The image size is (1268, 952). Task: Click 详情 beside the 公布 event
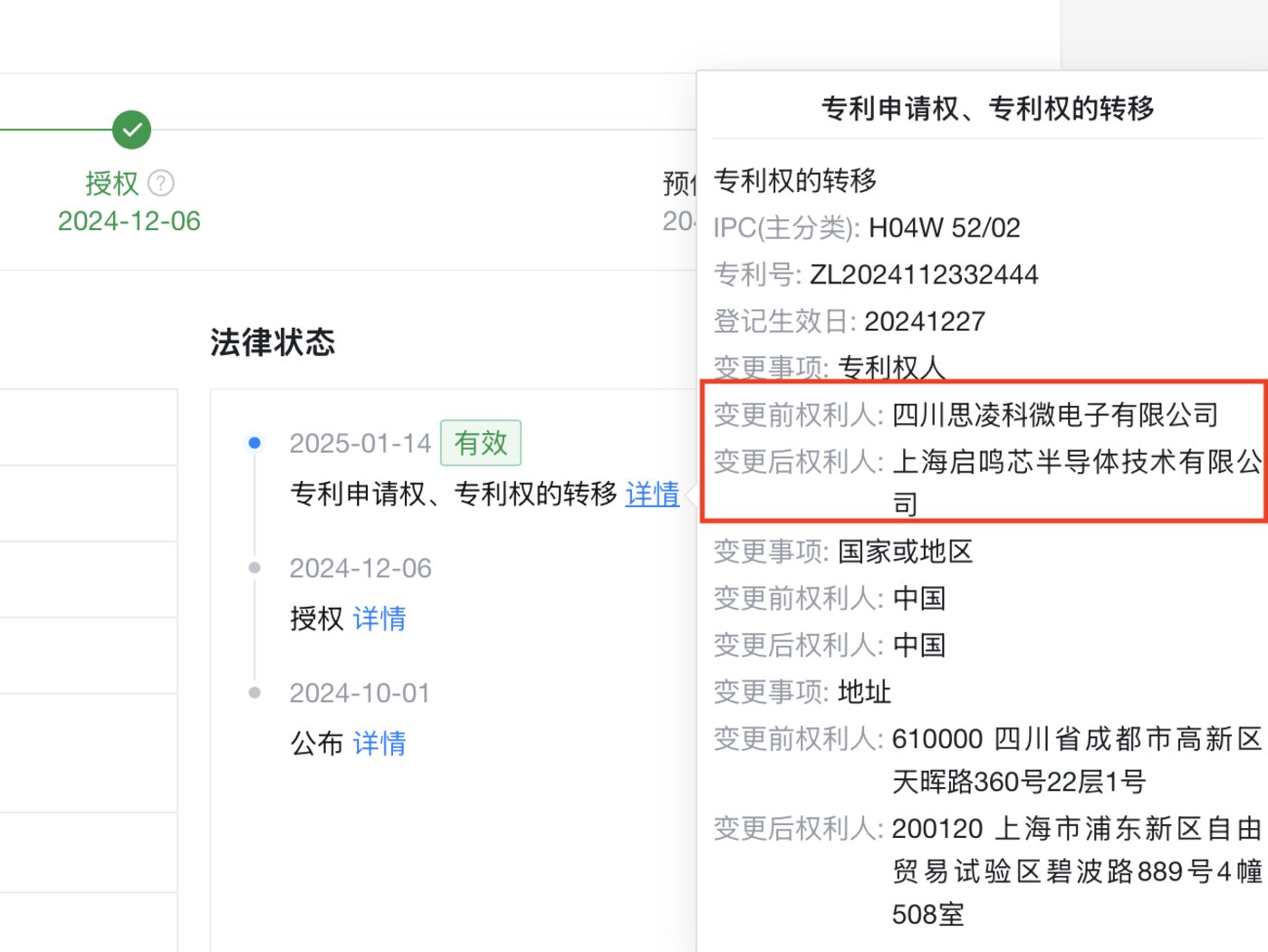379,744
